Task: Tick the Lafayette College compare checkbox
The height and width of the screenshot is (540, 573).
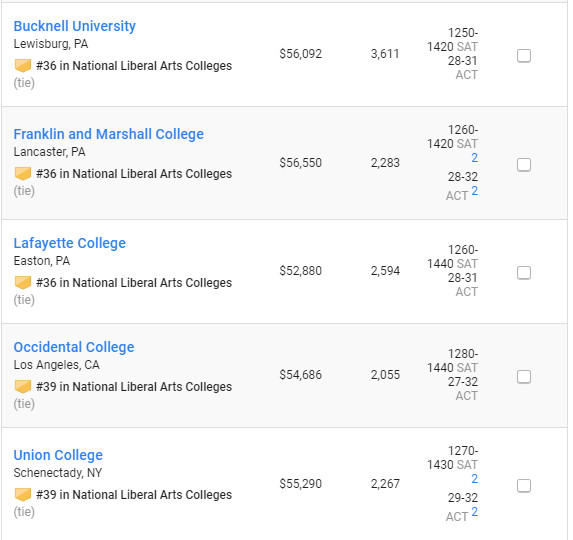Action: [524, 273]
